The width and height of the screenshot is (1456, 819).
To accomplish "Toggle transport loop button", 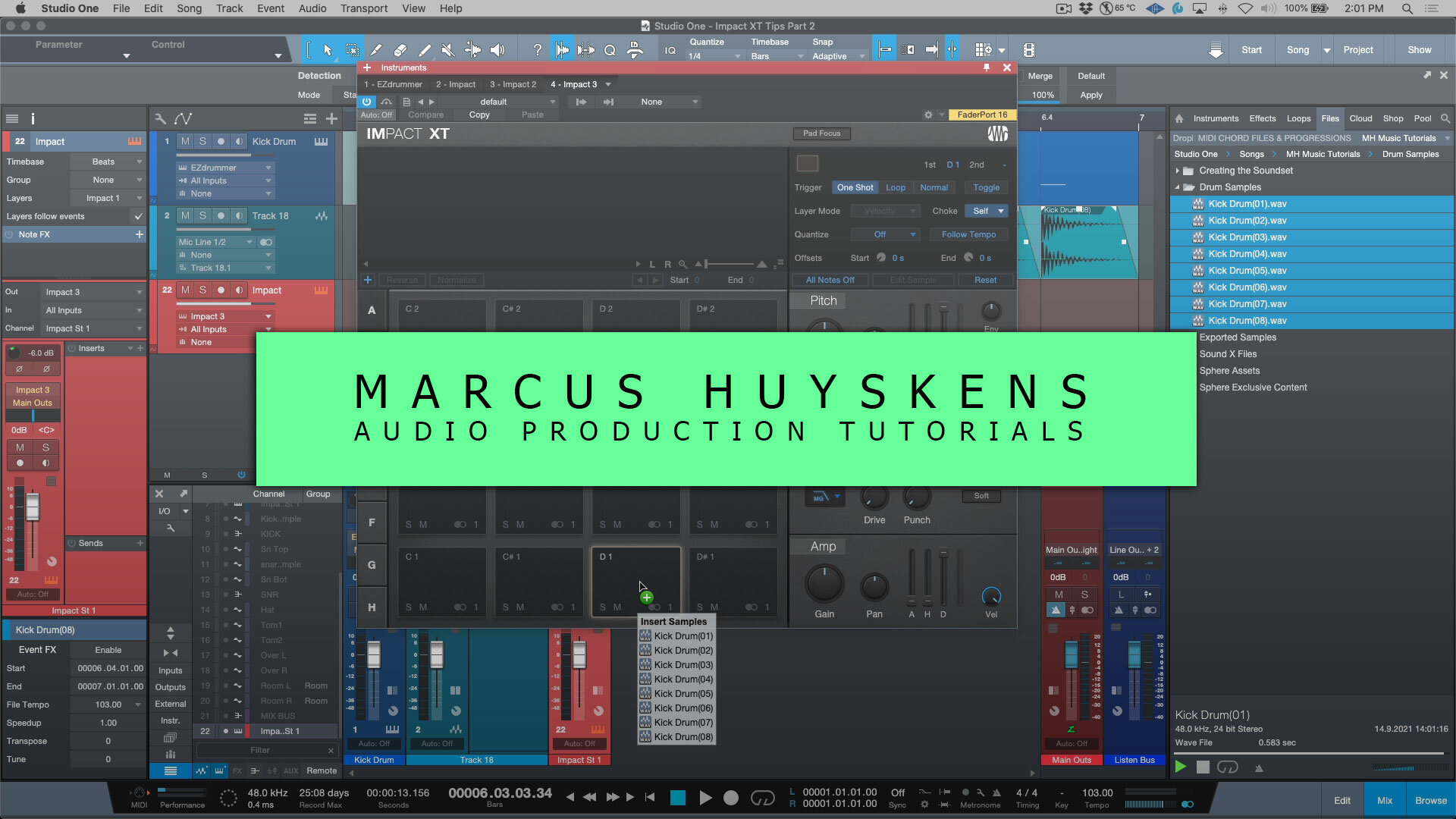I will pos(762,797).
